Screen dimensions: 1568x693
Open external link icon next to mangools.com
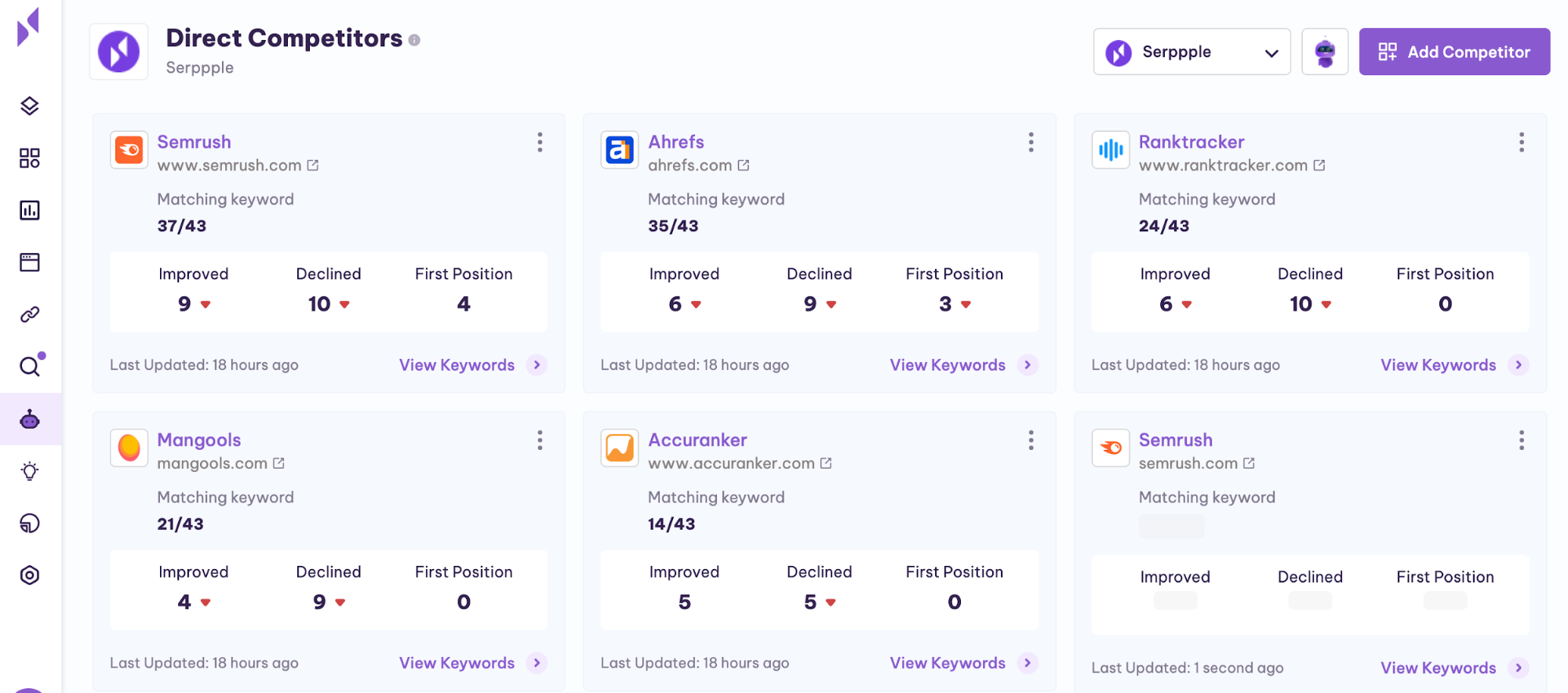(x=278, y=463)
